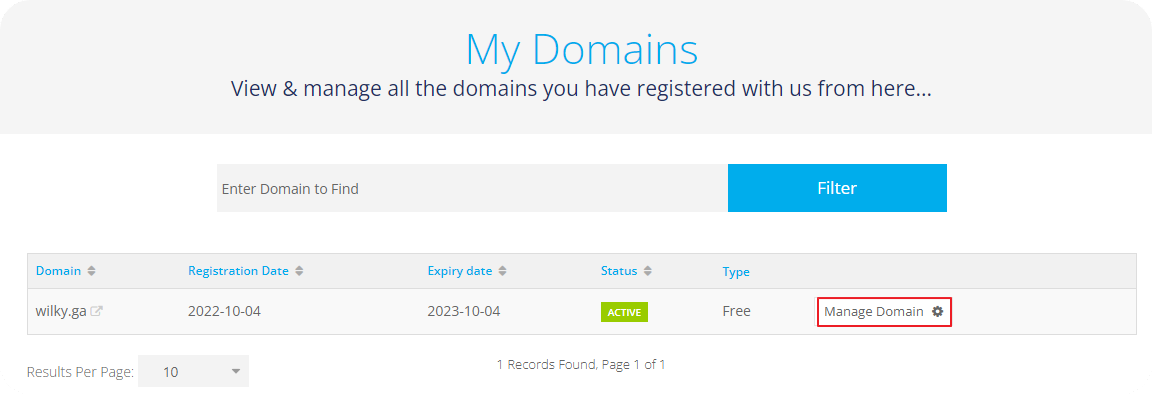The height and width of the screenshot is (394, 1152).
Task: Click the Type column header
Action: pyautogui.click(x=735, y=272)
